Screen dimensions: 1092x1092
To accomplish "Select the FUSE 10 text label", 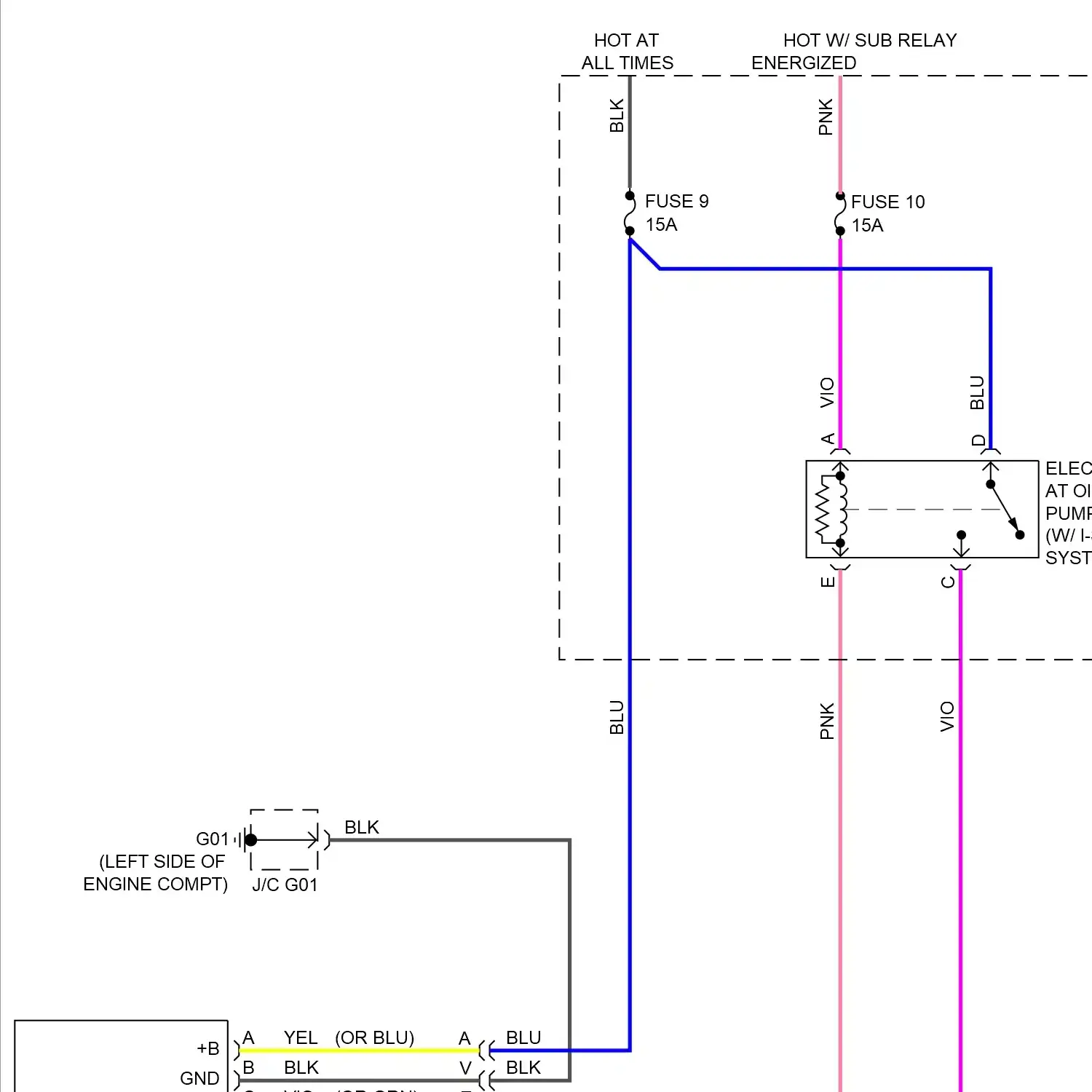I will pos(887,202).
